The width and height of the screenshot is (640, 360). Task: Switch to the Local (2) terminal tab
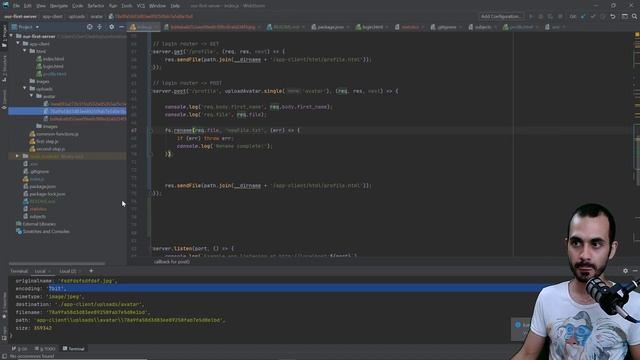68,271
